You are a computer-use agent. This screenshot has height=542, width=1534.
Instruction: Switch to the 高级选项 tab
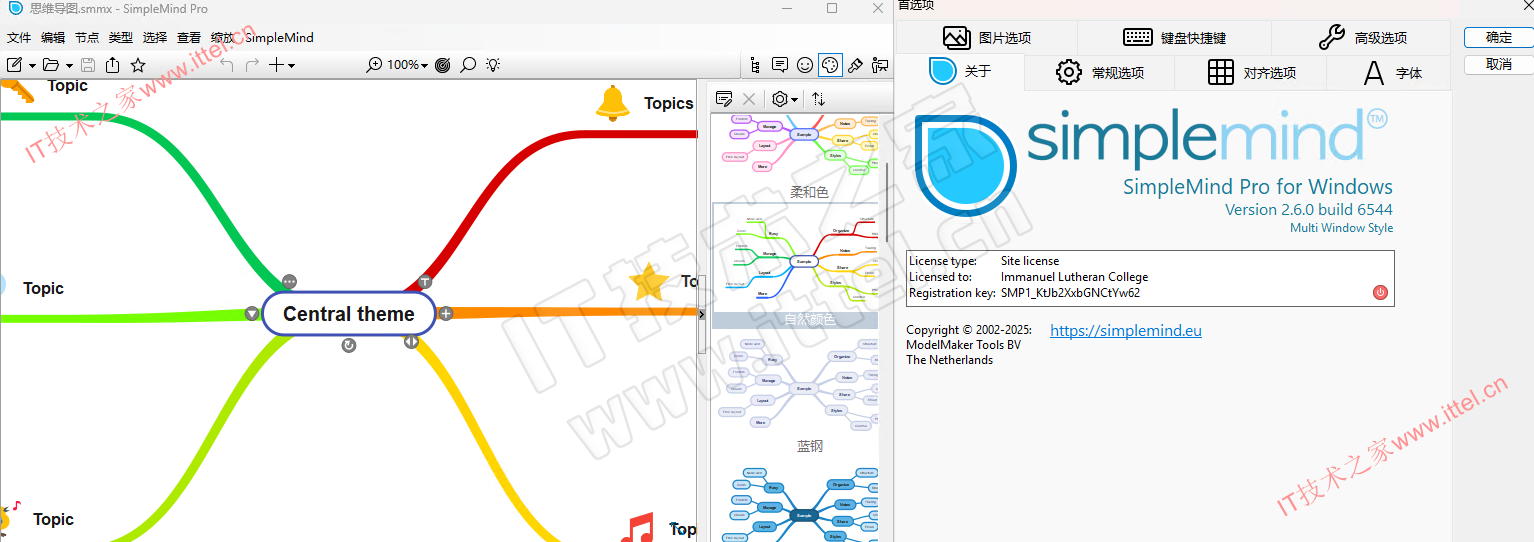[1362, 38]
